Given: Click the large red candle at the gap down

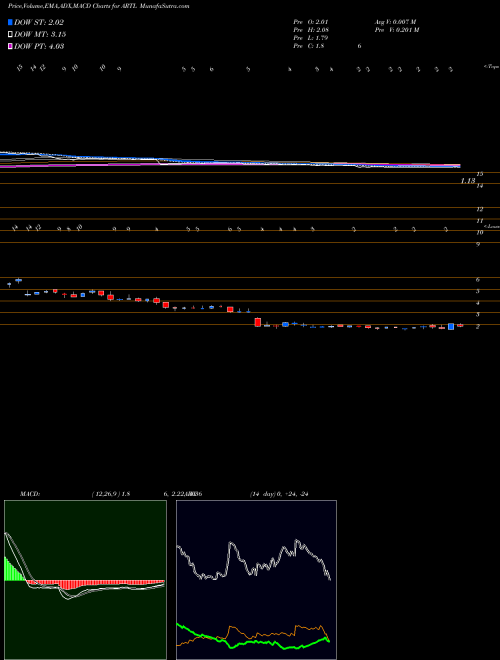Looking at the screenshot, I should [x=258, y=322].
